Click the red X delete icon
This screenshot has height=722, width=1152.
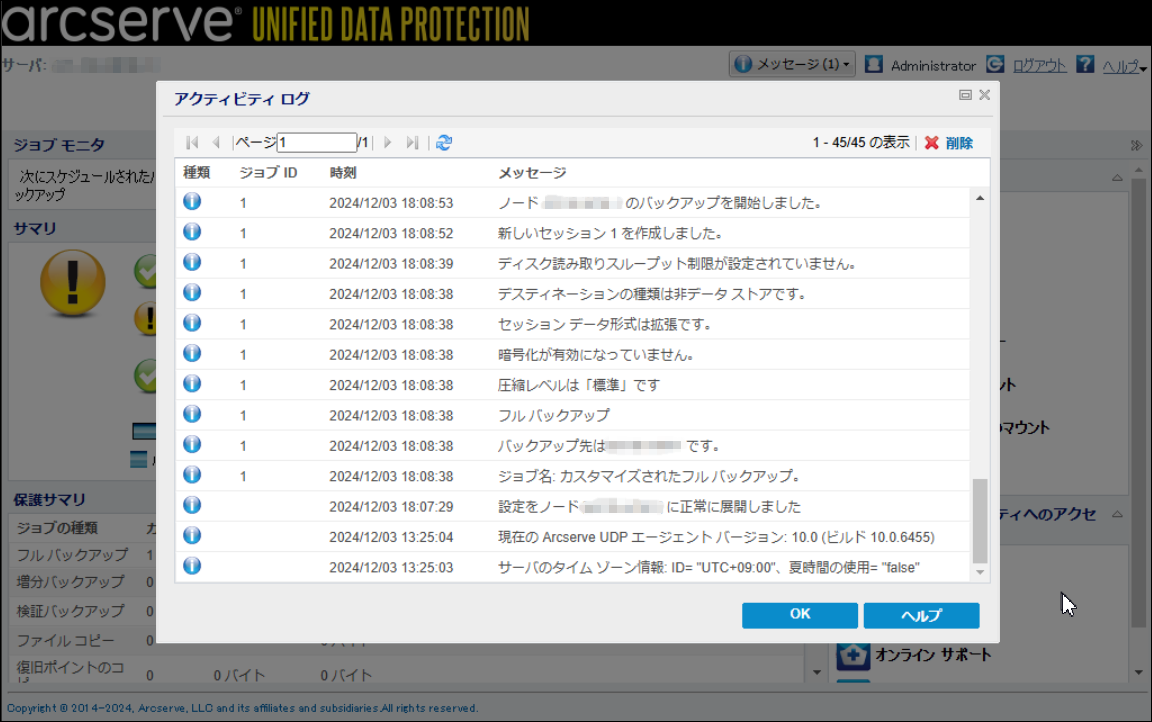click(x=932, y=142)
